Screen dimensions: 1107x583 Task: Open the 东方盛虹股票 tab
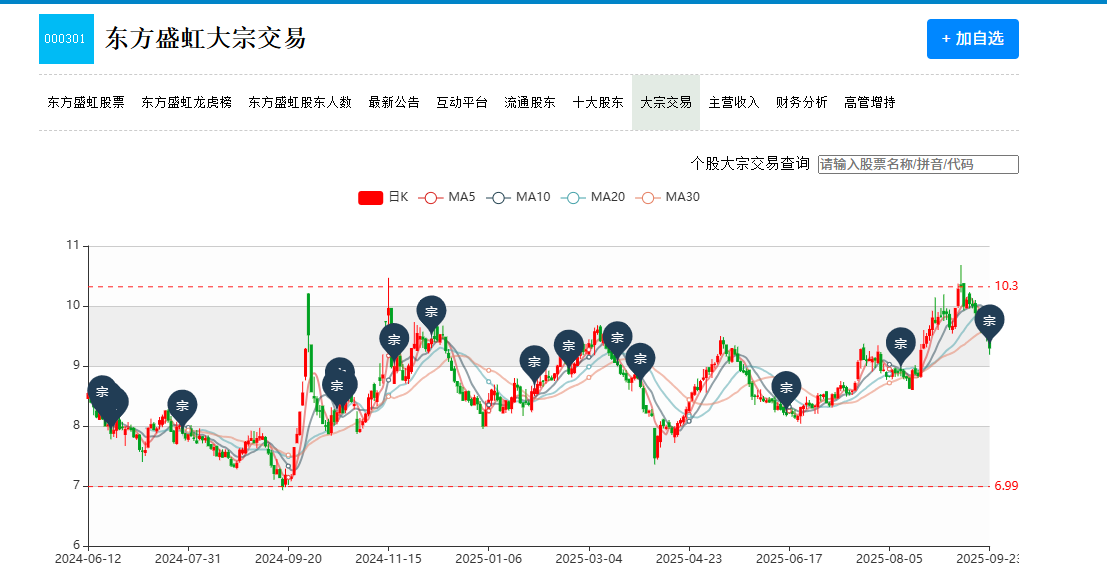[x=85, y=102]
